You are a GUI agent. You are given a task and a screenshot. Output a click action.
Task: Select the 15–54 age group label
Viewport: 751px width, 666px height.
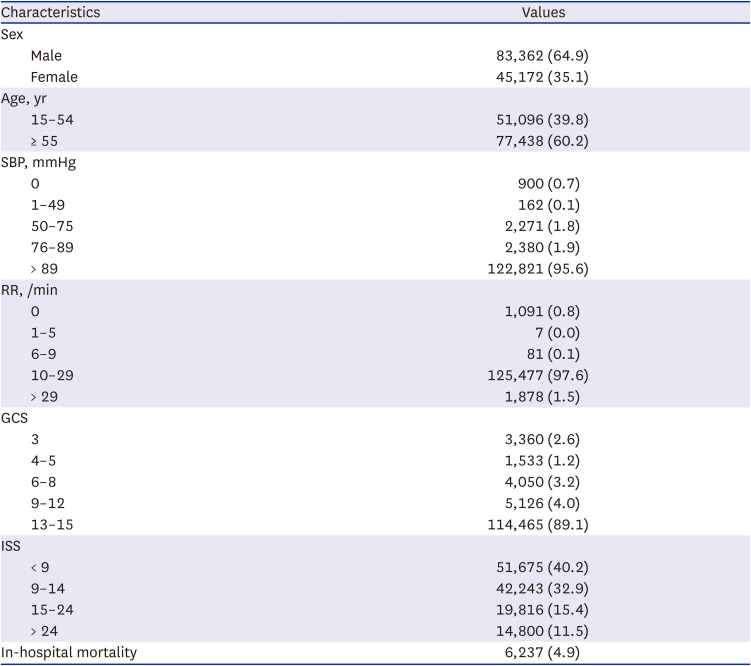(x=52, y=119)
